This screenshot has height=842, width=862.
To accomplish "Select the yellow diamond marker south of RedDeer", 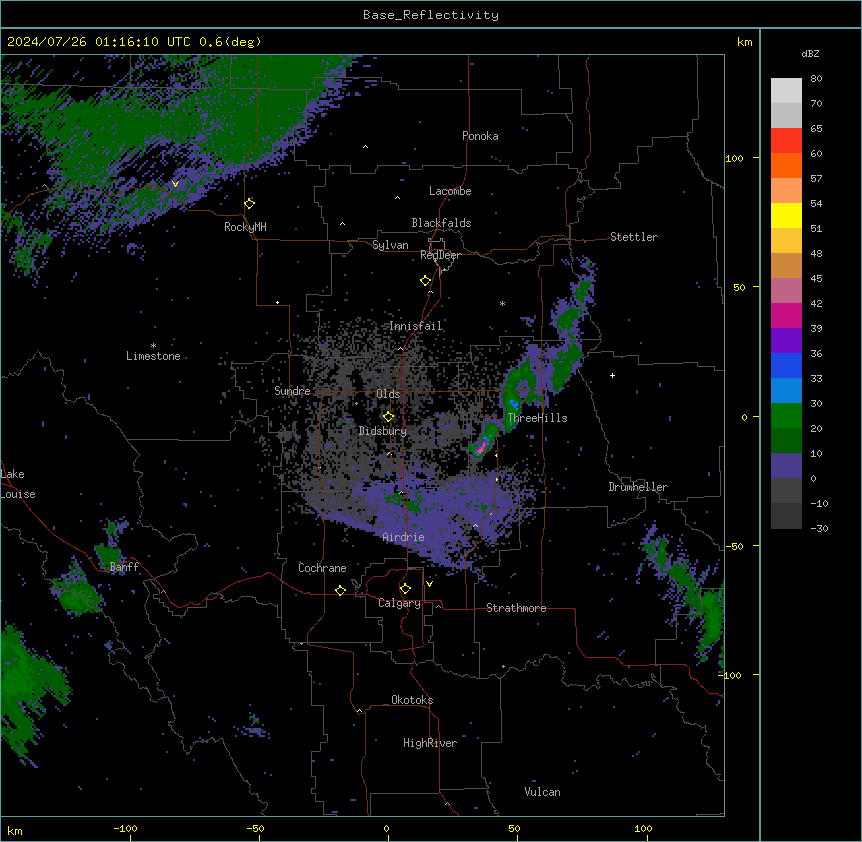I will click(x=426, y=281).
